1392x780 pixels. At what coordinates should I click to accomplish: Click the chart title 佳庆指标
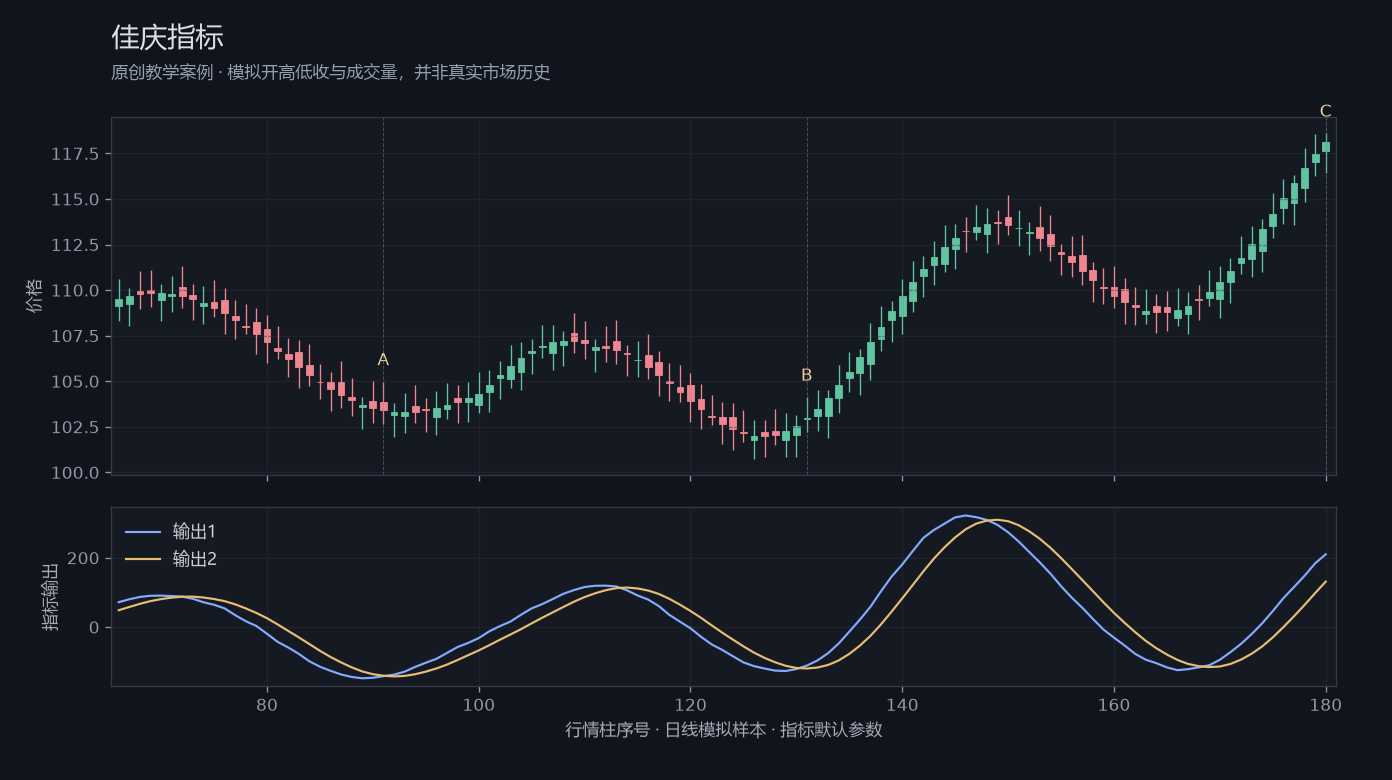pos(167,37)
